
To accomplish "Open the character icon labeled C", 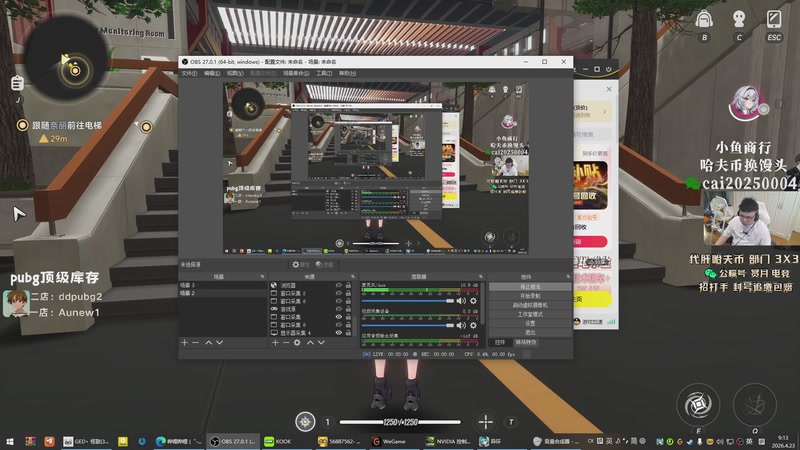I will [x=739, y=20].
